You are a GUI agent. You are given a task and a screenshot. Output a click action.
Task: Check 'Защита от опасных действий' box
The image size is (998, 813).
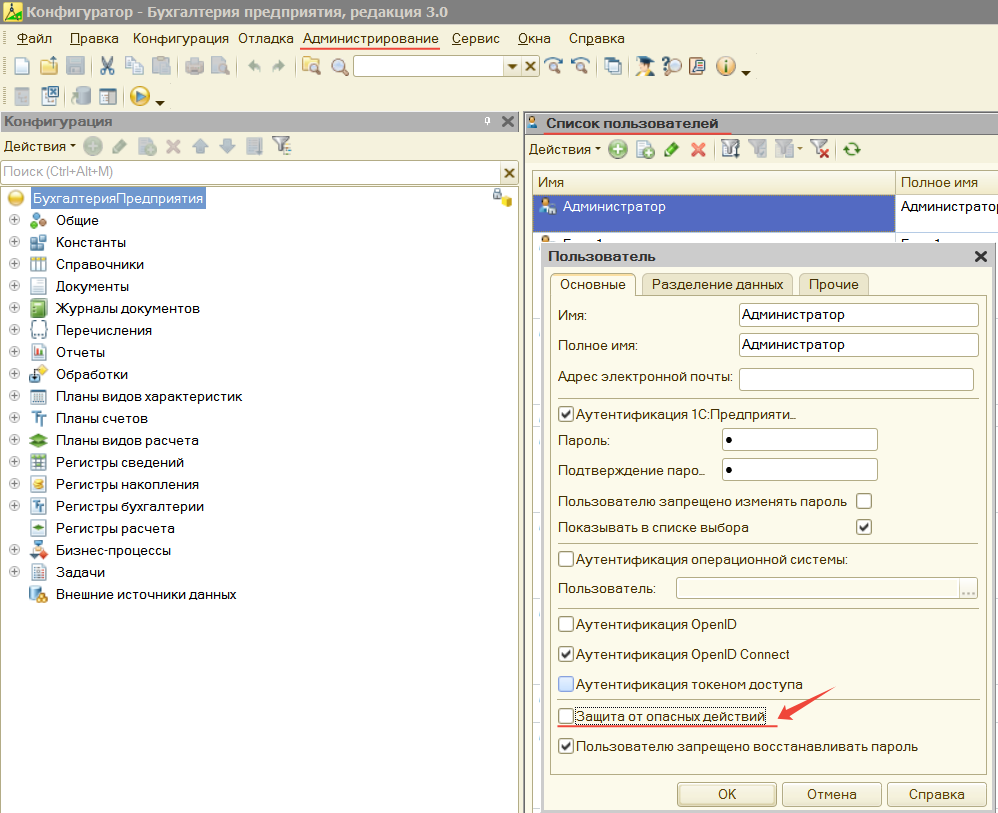coord(565,716)
